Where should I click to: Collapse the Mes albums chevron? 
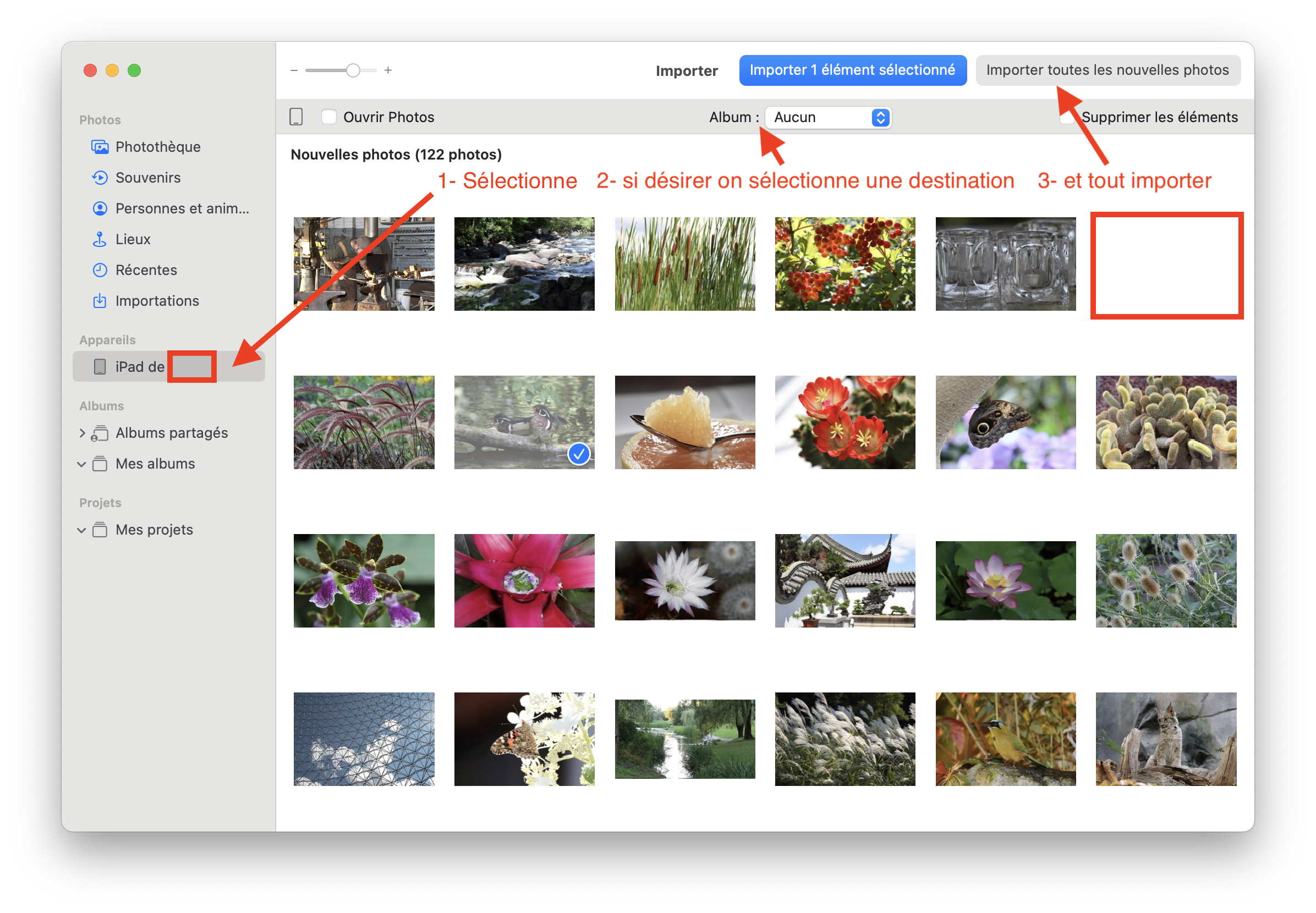pyautogui.click(x=82, y=464)
